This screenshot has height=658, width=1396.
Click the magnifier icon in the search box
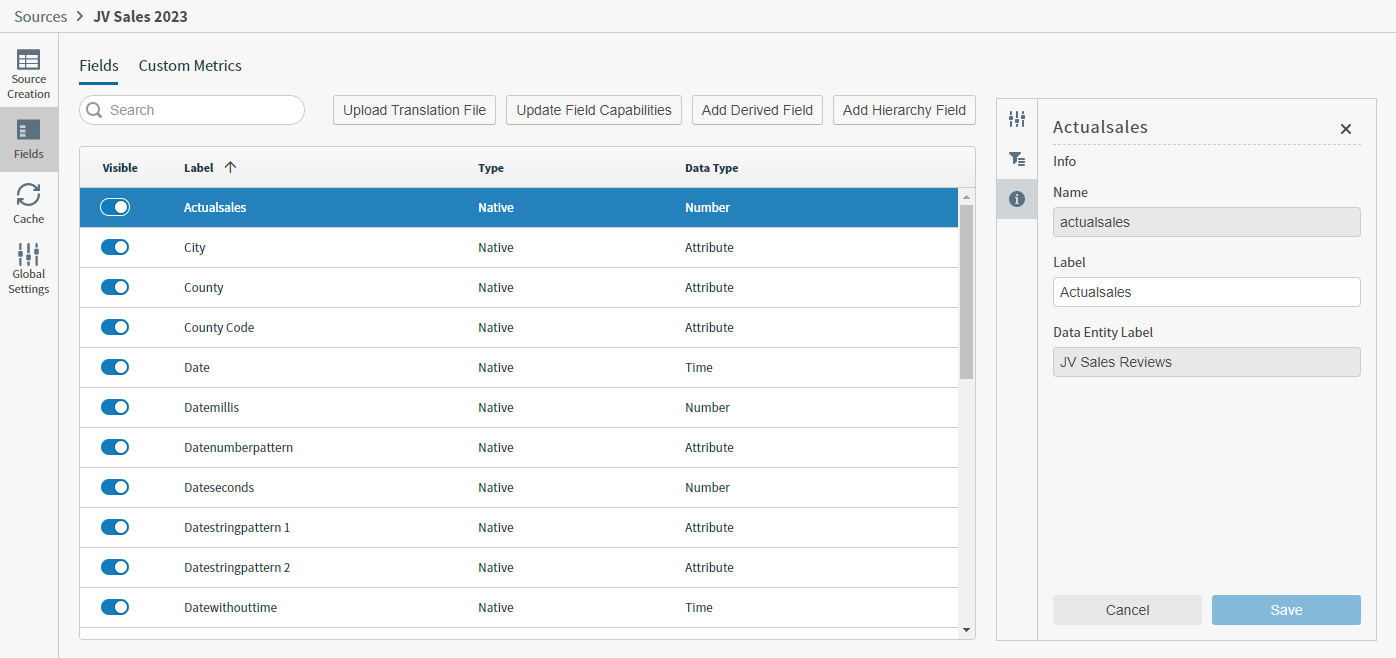click(x=95, y=110)
